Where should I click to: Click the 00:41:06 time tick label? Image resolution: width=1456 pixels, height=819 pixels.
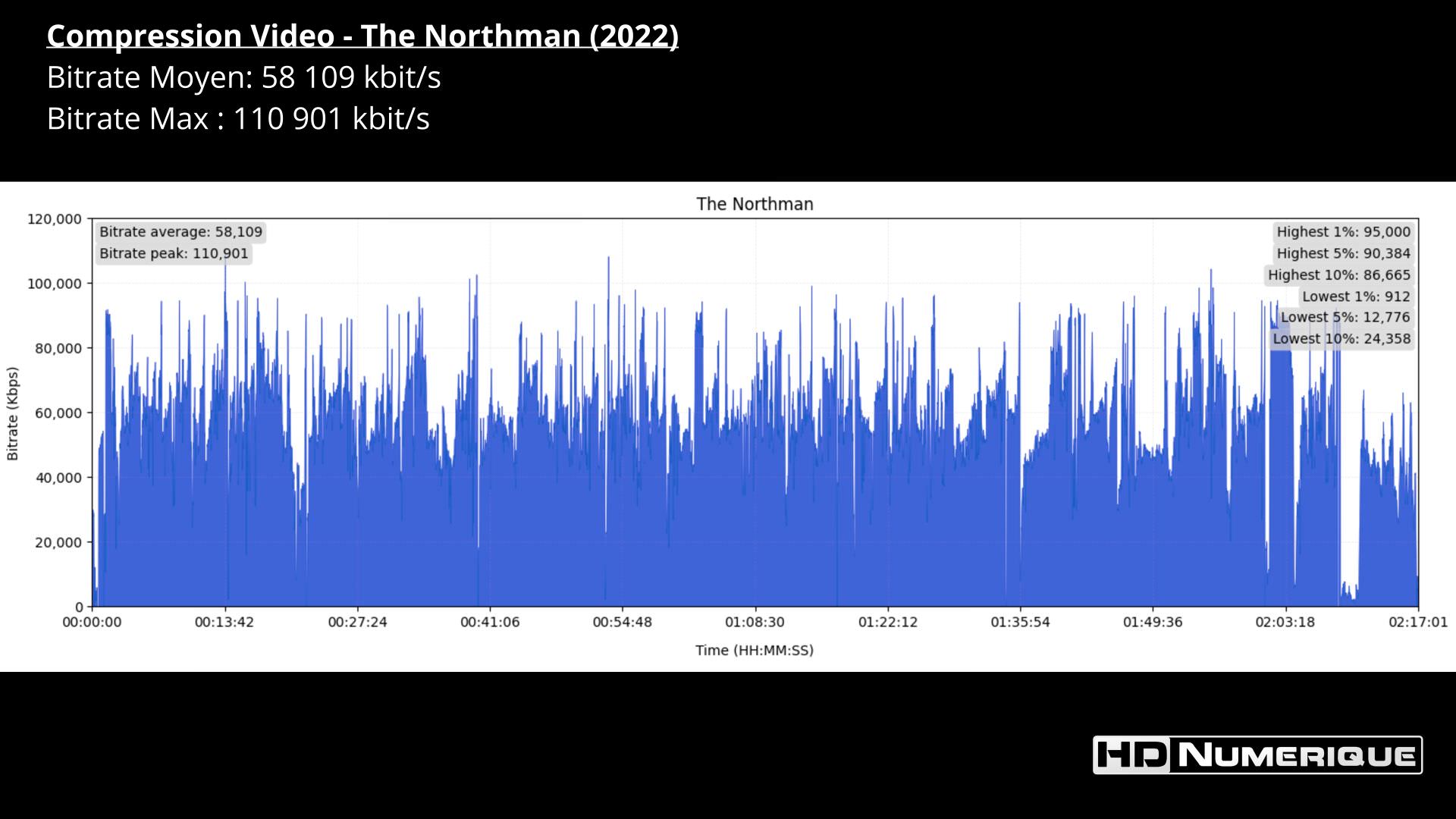490,623
